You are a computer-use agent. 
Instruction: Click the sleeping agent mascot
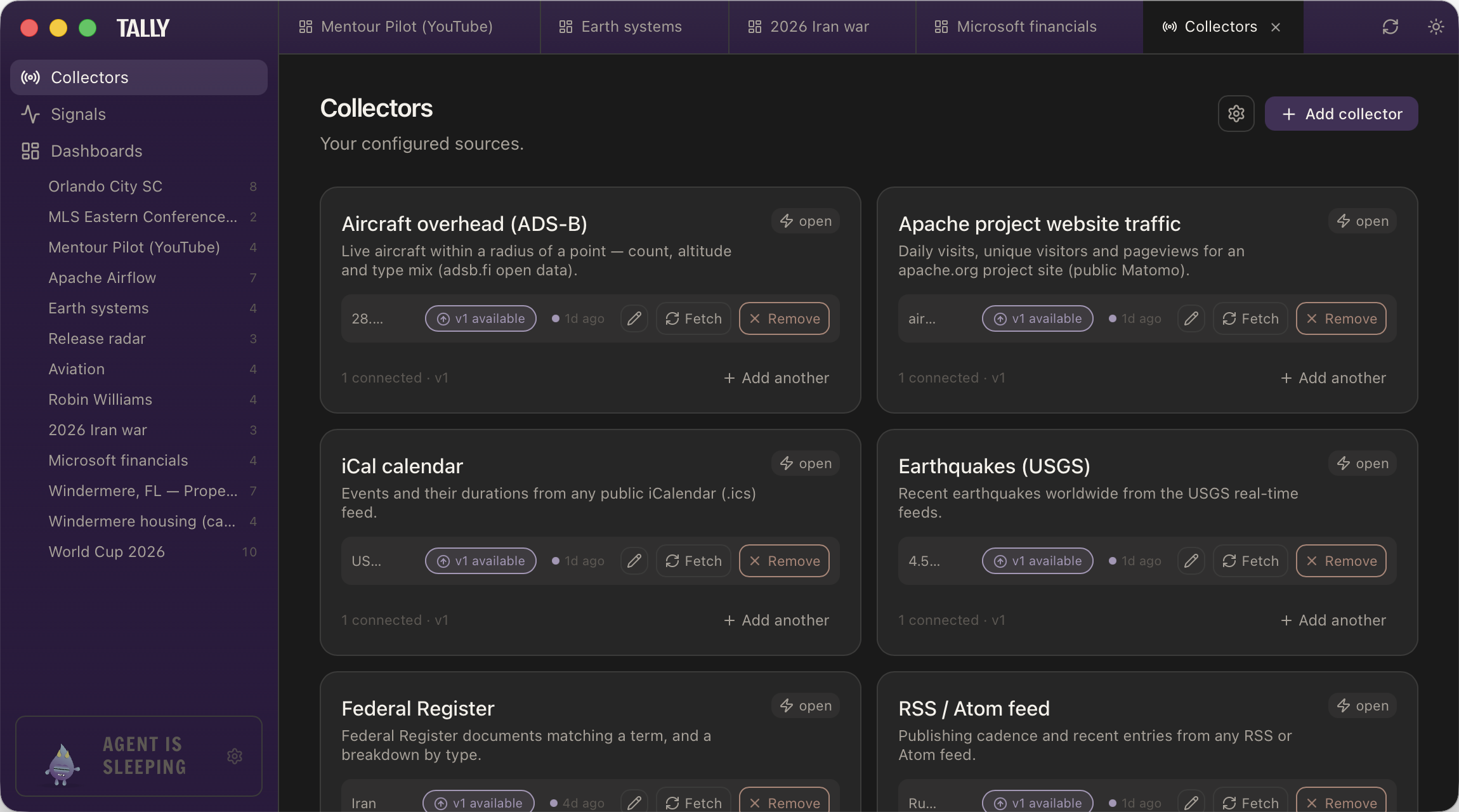62,764
